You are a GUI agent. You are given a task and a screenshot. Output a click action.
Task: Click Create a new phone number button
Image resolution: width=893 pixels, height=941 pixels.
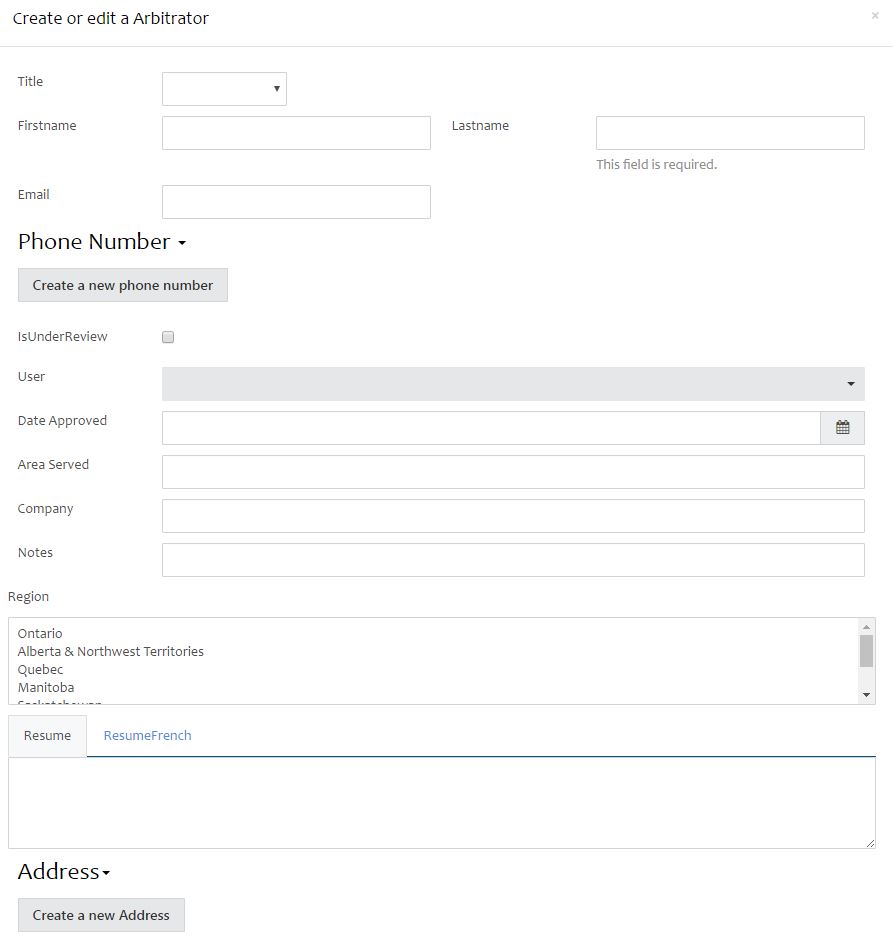coord(123,285)
